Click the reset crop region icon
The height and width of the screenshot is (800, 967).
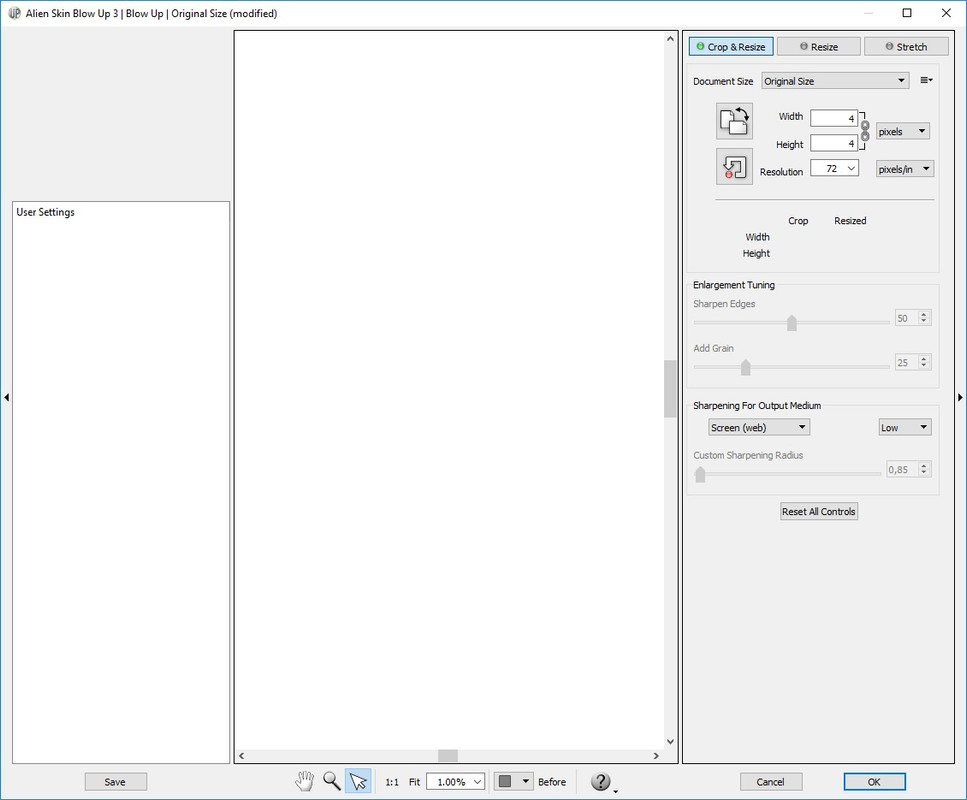[x=734, y=167]
